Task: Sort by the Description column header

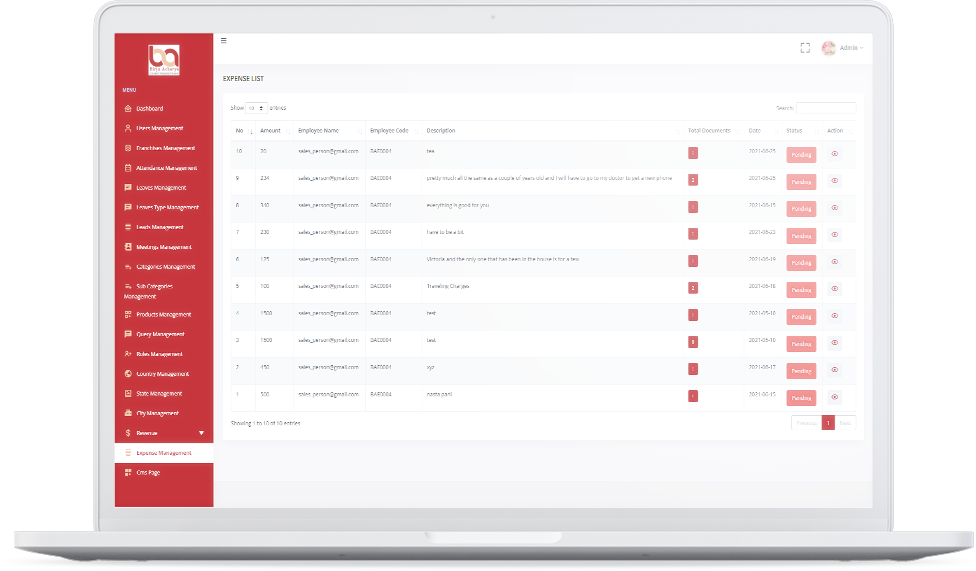Action: click(x=552, y=131)
